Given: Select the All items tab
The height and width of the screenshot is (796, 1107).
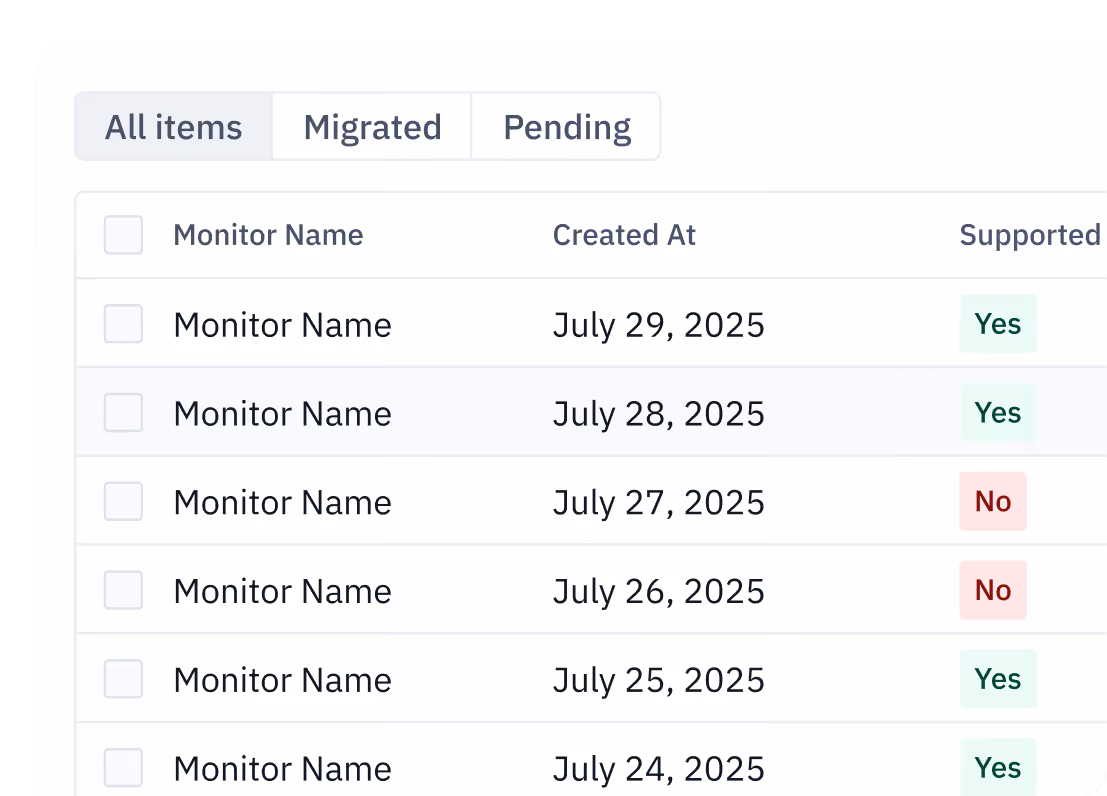Looking at the screenshot, I should (174, 126).
